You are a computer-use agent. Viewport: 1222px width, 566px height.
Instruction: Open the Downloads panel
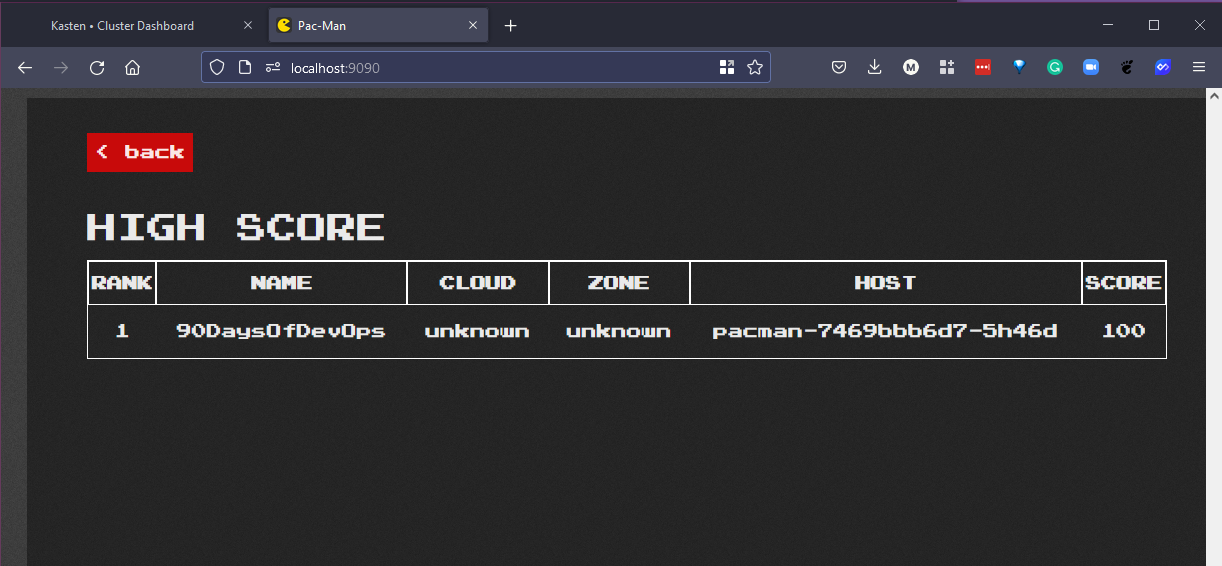pos(874,67)
